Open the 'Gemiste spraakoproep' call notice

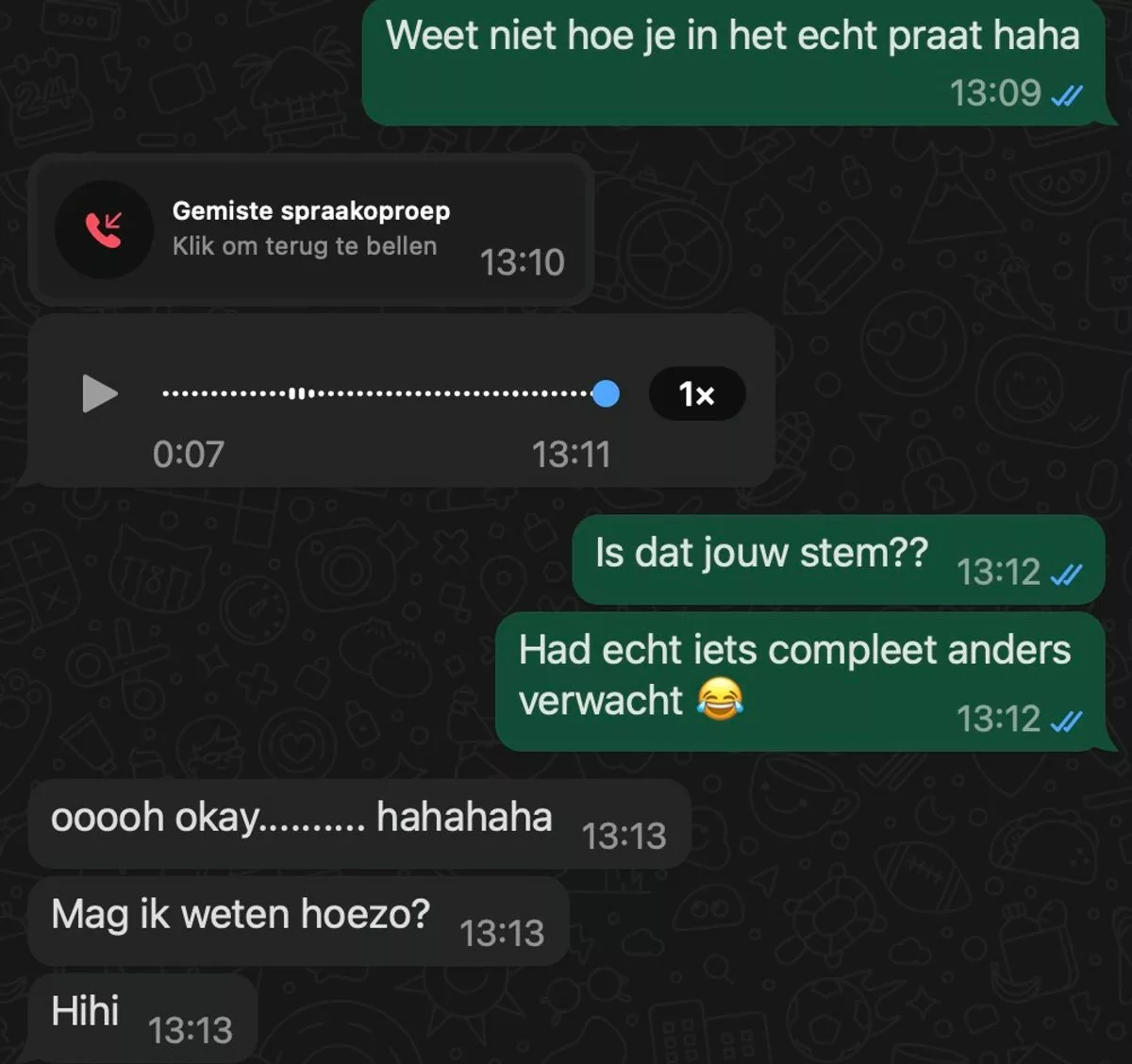pyautogui.click(x=310, y=229)
